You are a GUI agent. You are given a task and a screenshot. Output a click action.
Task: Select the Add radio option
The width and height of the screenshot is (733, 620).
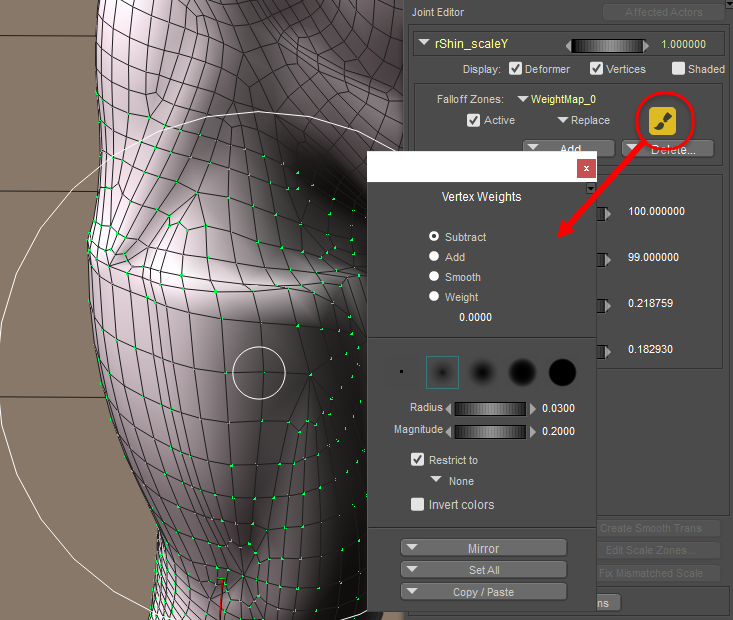tap(434, 257)
